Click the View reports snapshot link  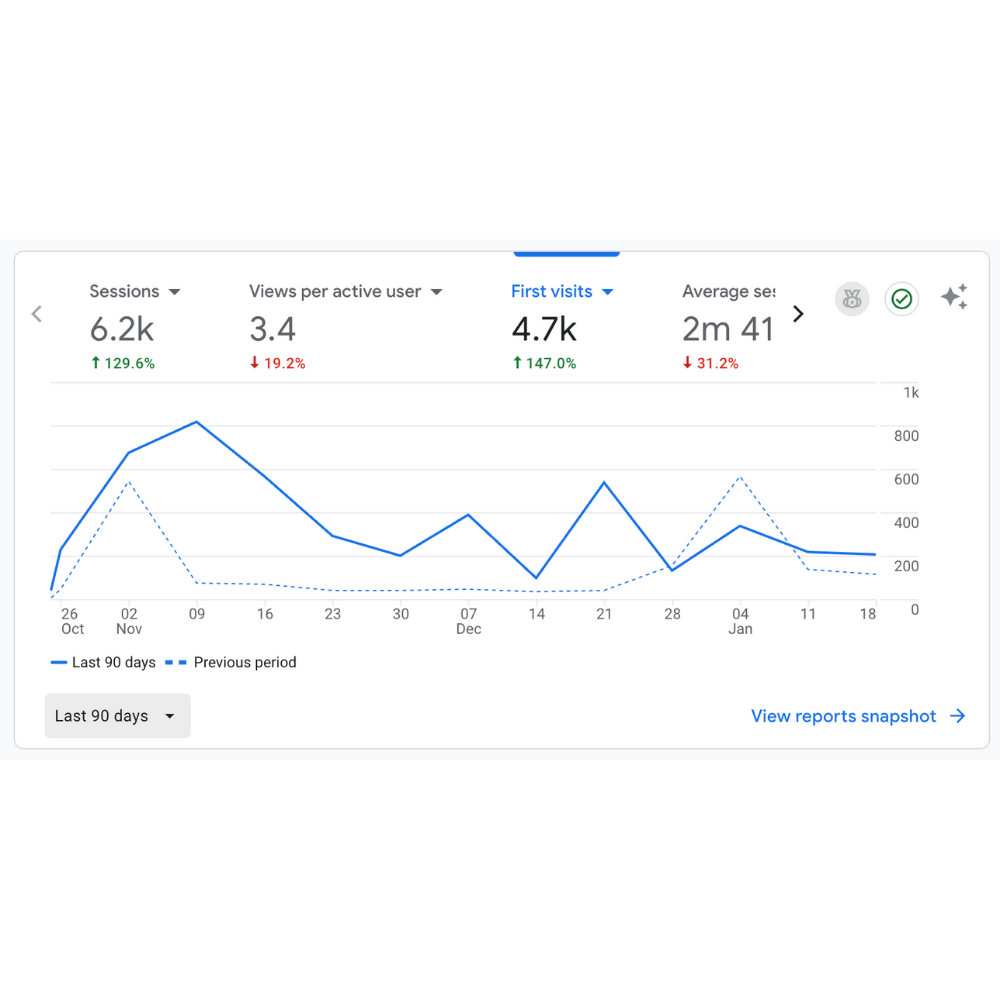click(x=843, y=716)
